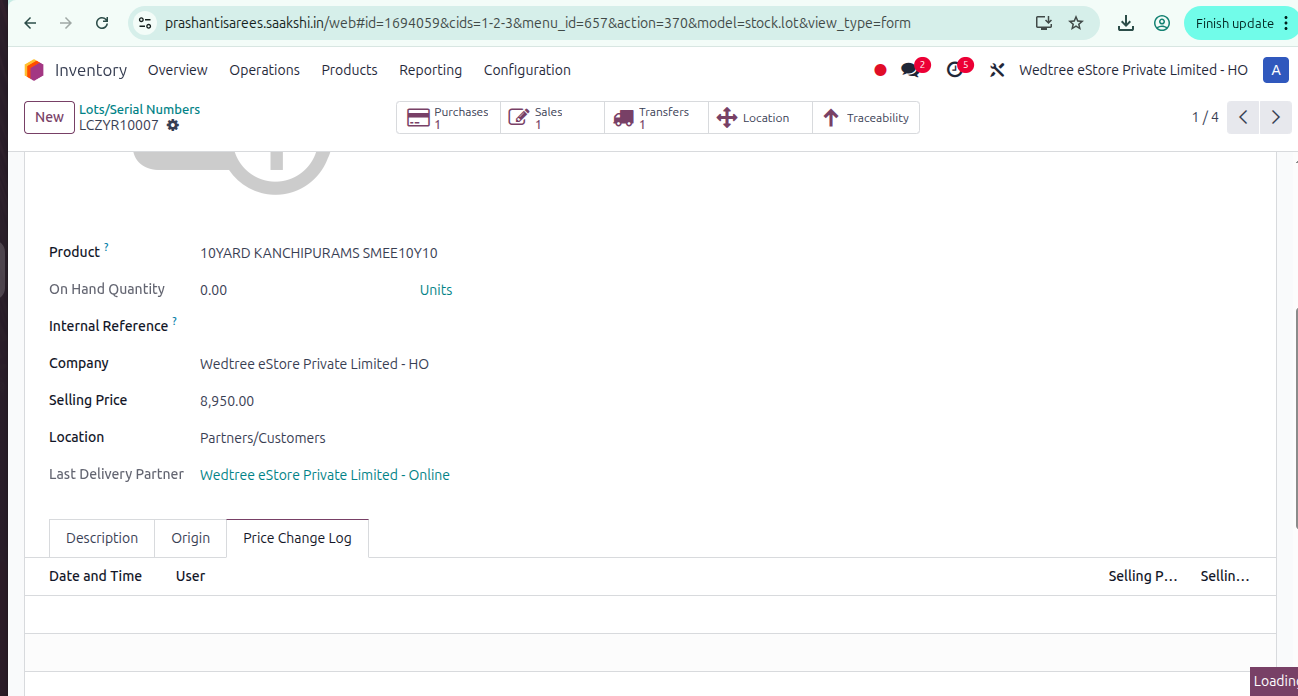Go to previous record arrow
The height and width of the screenshot is (696, 1298).
click(1243, 117)
